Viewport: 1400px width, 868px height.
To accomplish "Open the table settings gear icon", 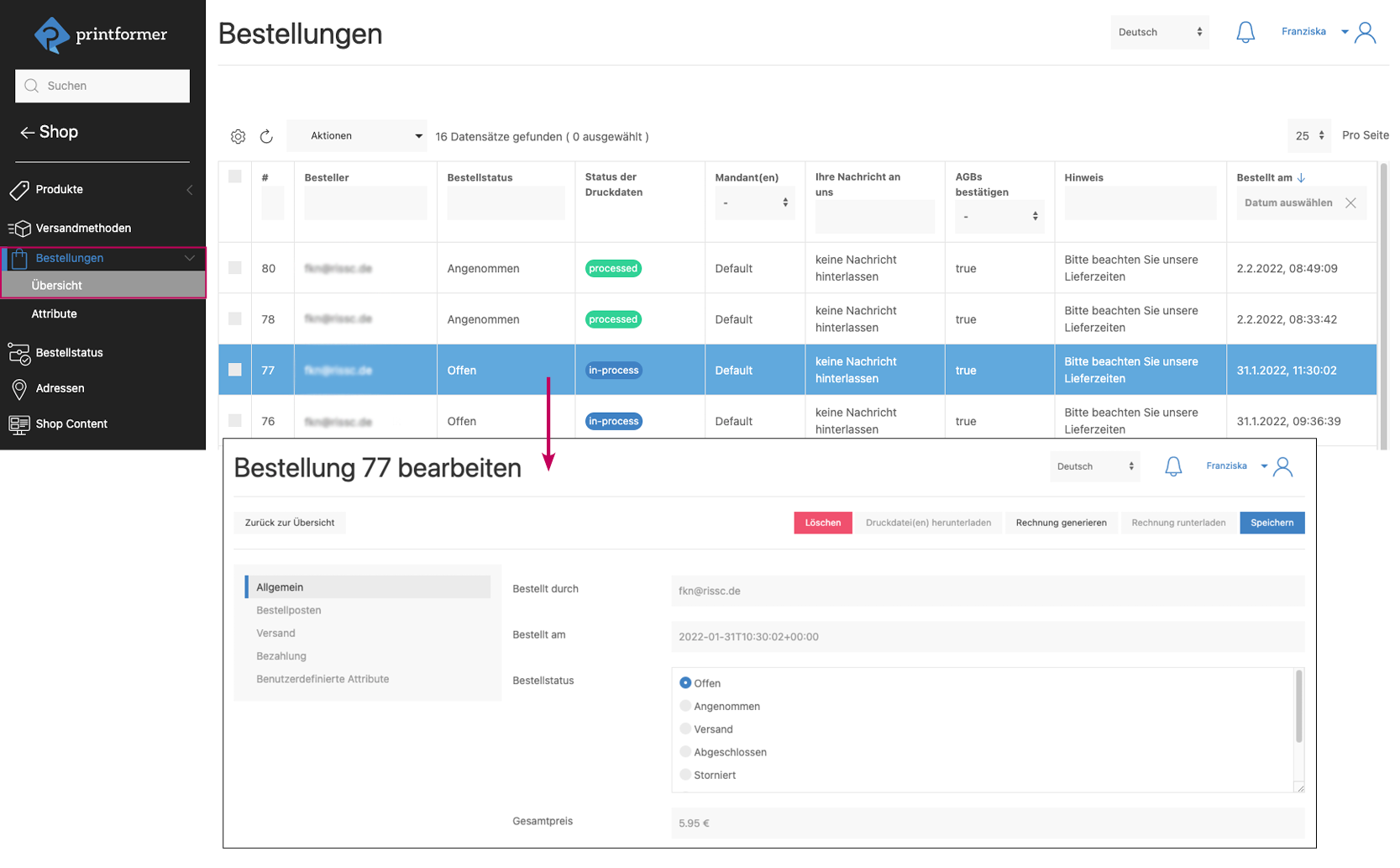I will click(x=239, y=136).
